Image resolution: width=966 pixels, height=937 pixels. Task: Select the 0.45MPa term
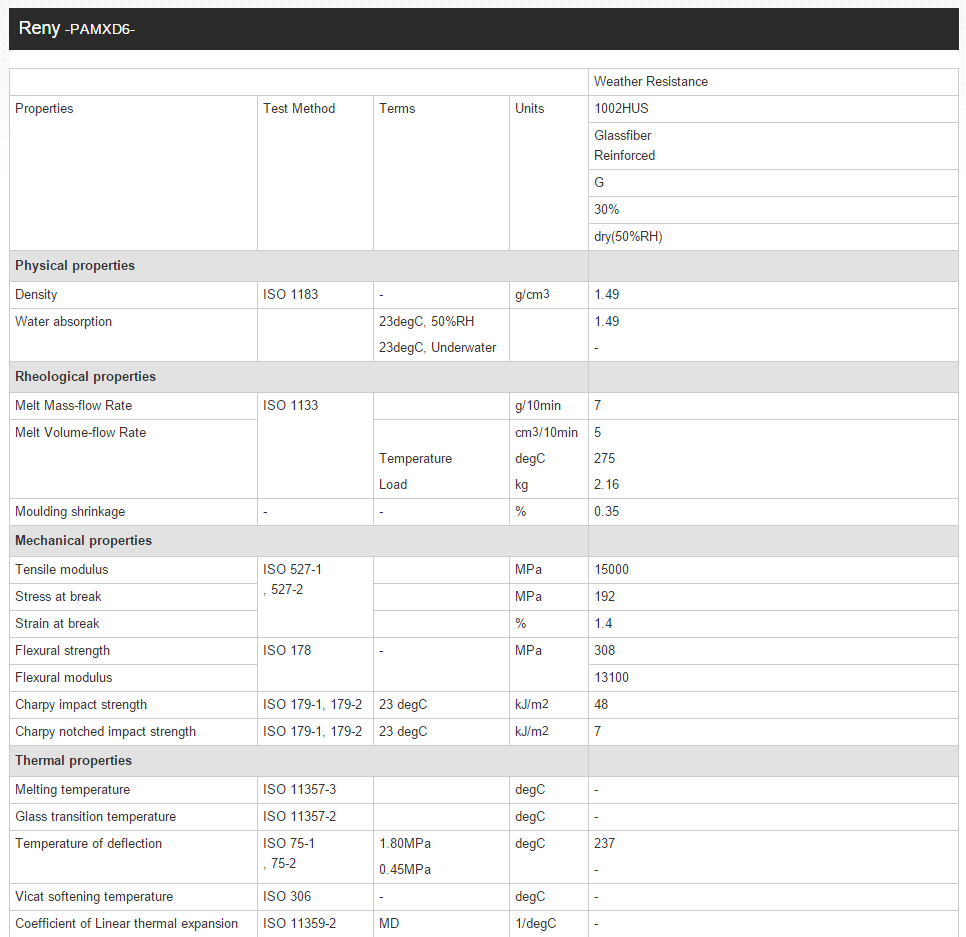(405, 870)
